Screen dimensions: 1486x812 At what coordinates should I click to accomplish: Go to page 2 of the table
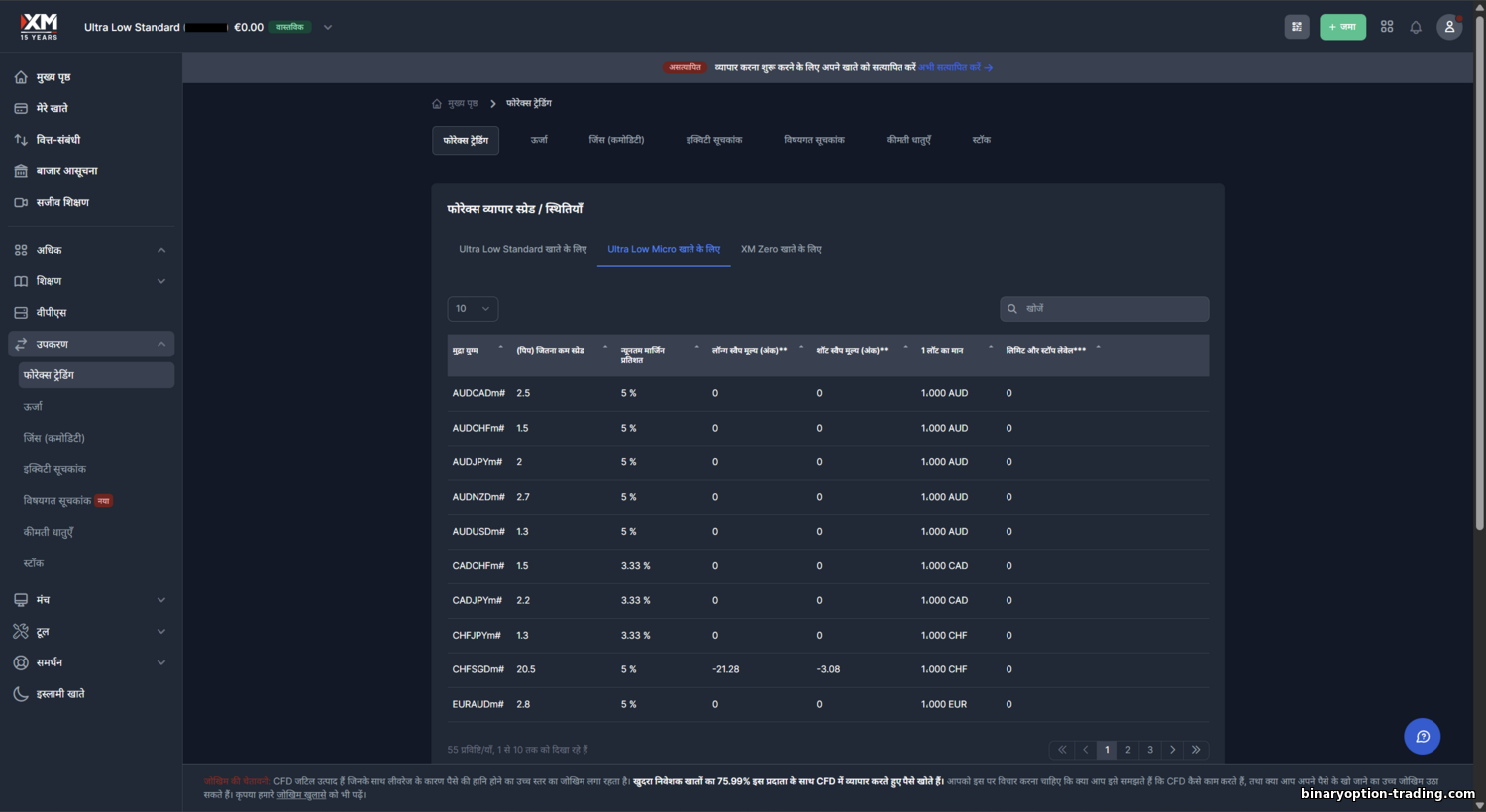click(x=1127, y=750)
